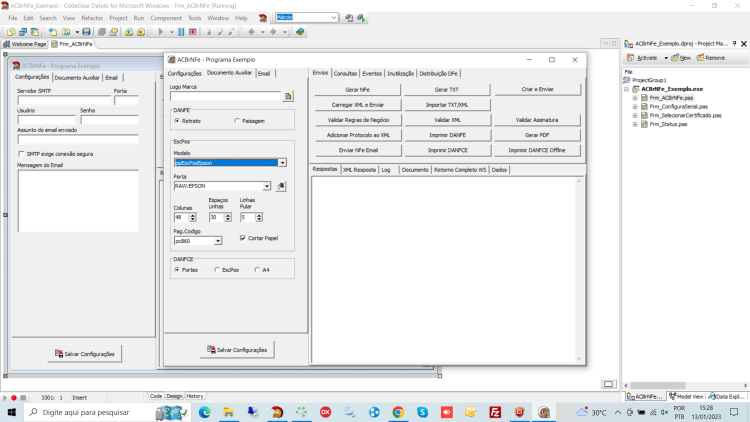The width and height of the screenshot is (750, 422).
Task: Click Activate in the Project Manager toolbar
Action: [x=642, y=58]
